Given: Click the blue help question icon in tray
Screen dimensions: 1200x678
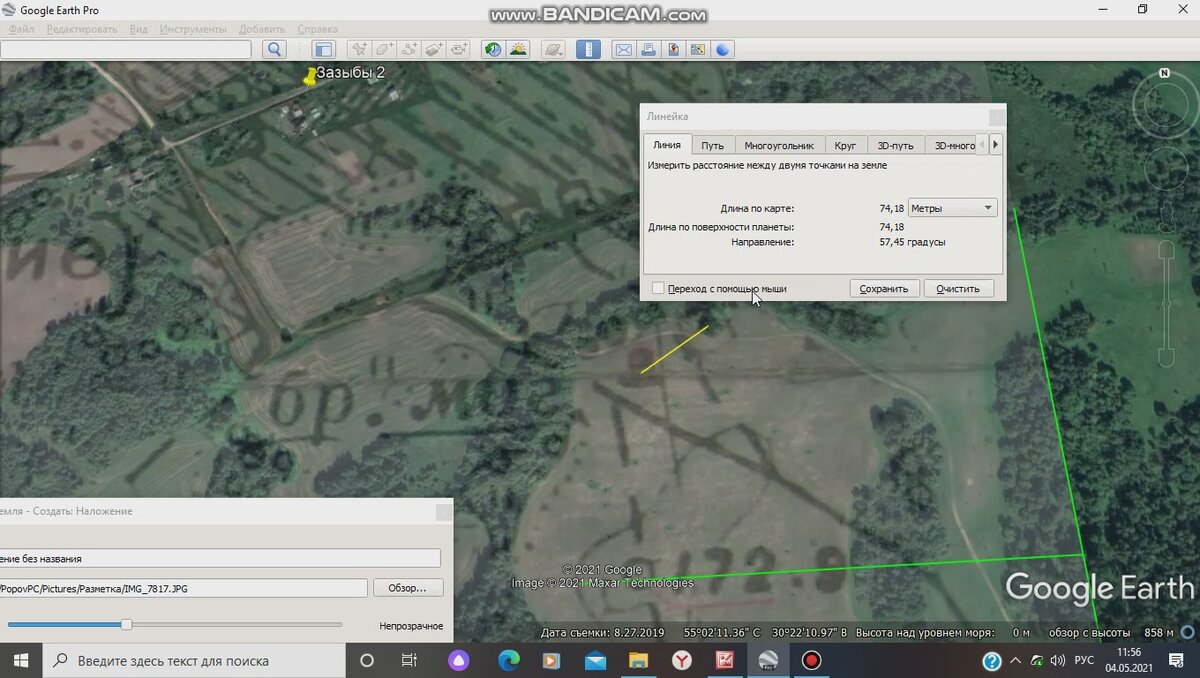Looking at the screenshot, I should point(992,660).
